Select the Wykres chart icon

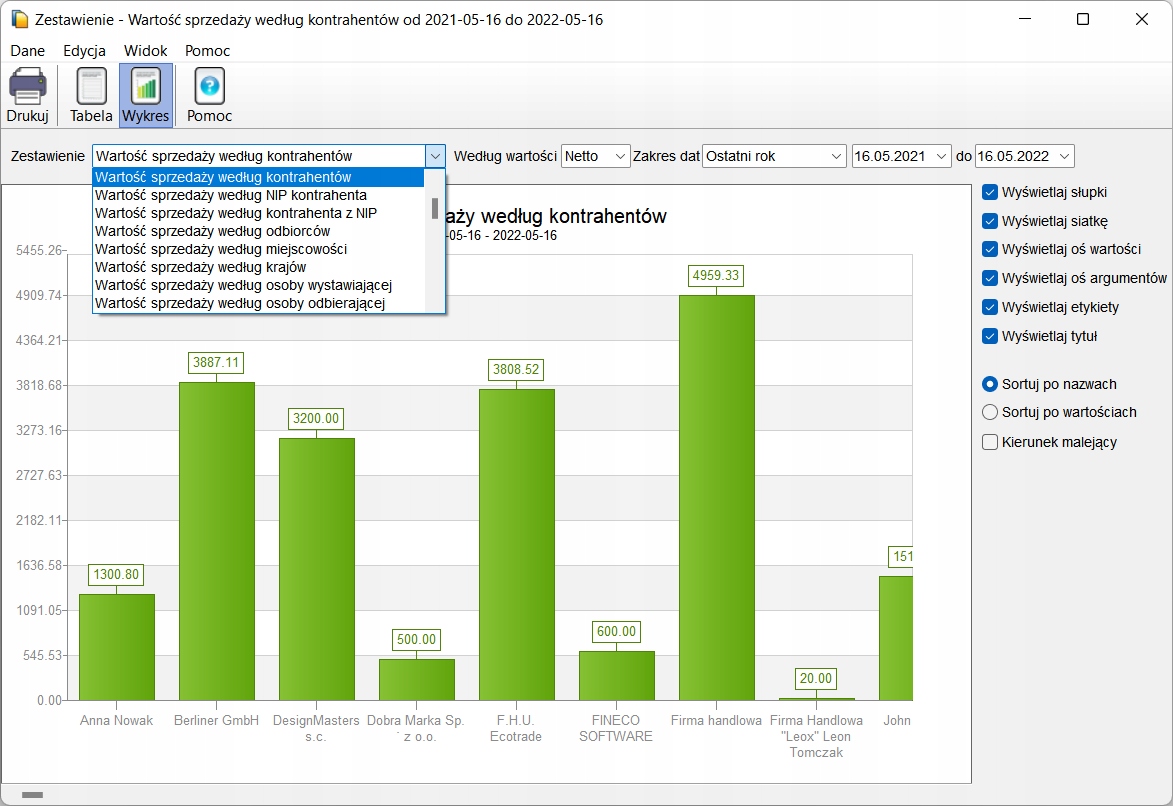(146, 87)
